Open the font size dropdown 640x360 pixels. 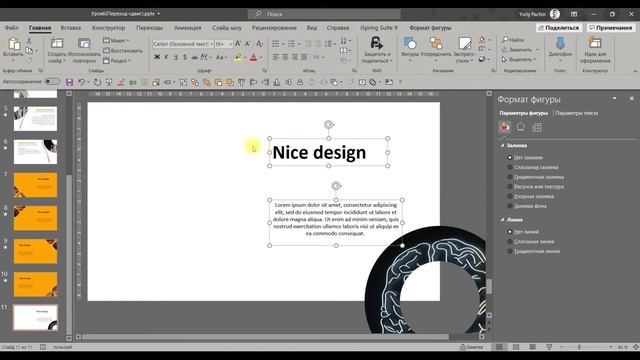[231, 44]
